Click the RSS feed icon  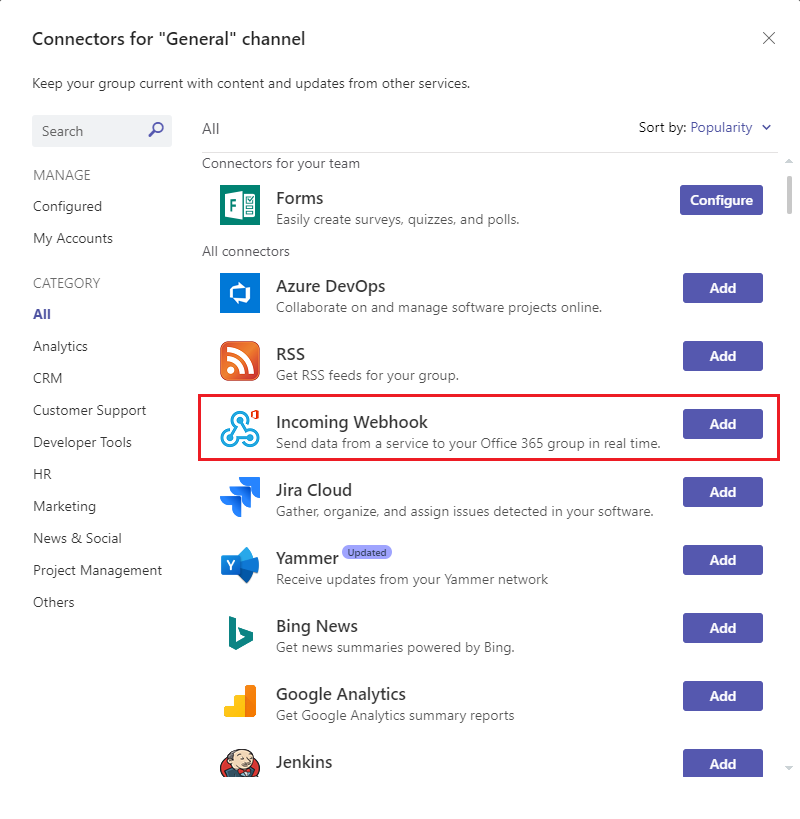[x=240, y=361]
